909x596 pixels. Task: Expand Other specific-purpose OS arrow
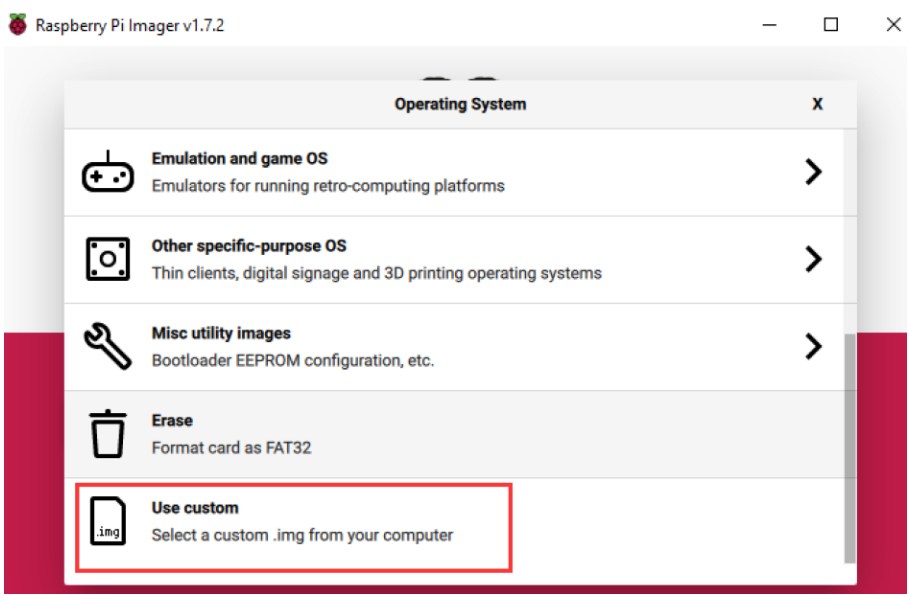tap(814, 259)
